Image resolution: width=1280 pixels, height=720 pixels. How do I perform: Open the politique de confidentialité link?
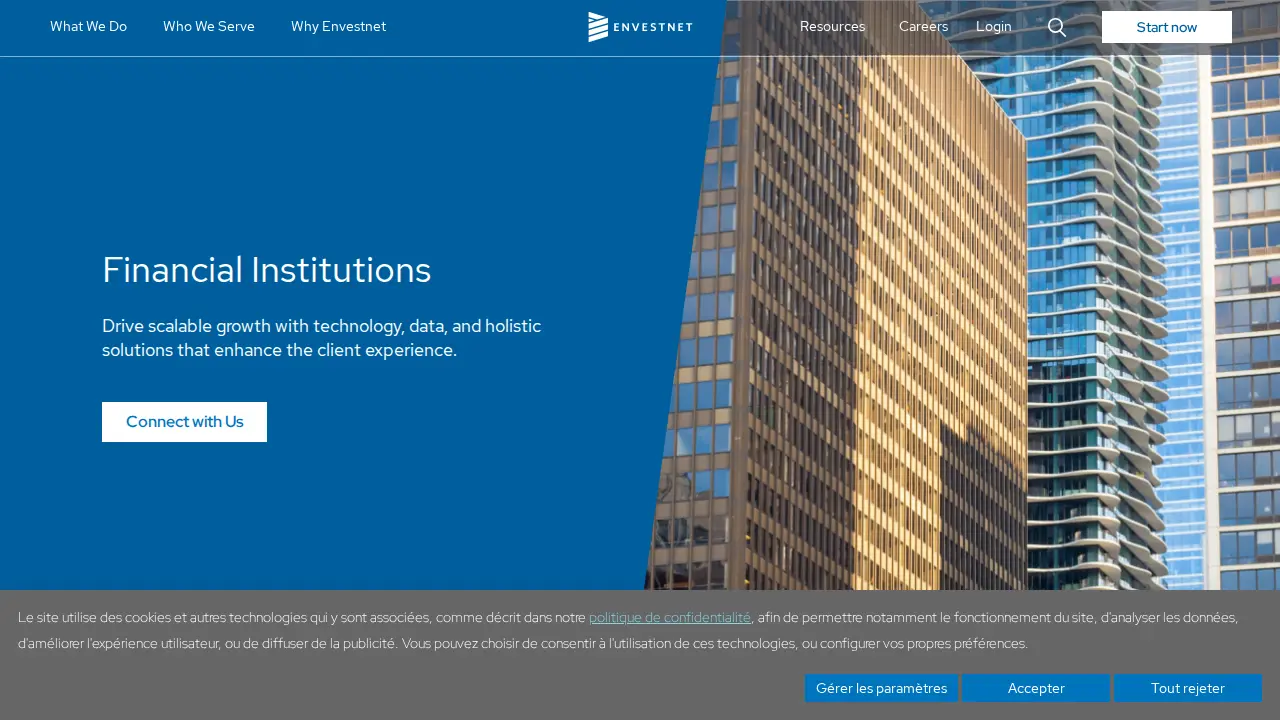pos(670,618)
